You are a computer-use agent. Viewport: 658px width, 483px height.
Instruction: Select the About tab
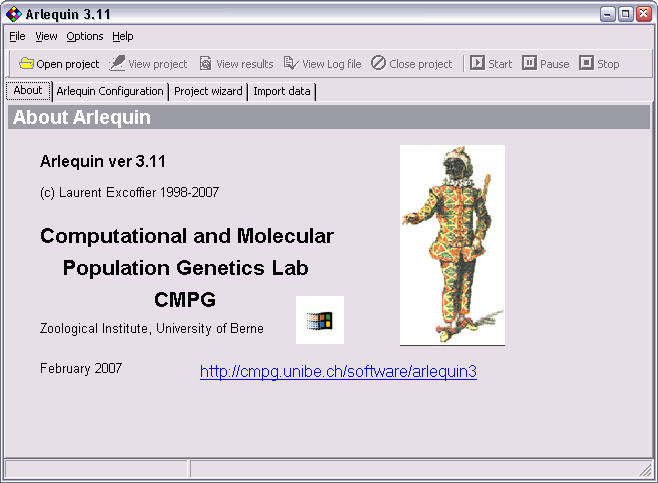click(28, 91)
